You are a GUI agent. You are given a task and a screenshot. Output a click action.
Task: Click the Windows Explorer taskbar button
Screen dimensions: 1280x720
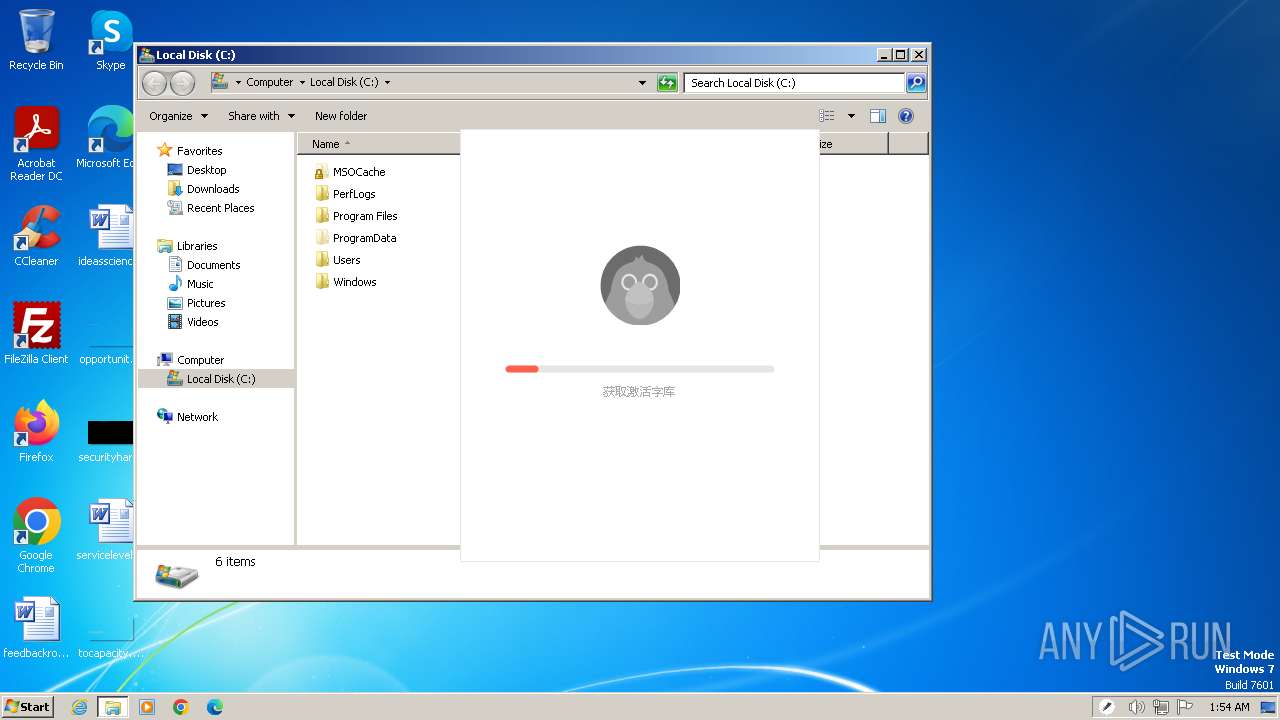coord(113,707)
